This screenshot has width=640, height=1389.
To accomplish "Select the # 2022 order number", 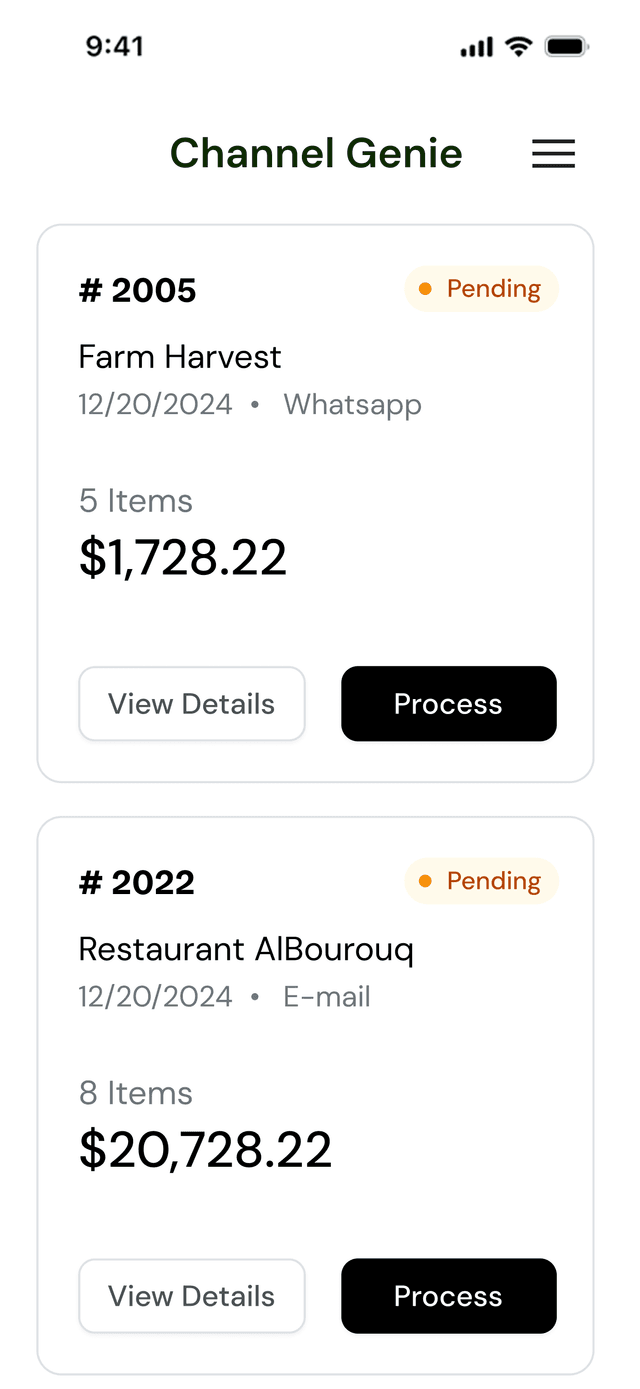I will (x=137, y=883).
